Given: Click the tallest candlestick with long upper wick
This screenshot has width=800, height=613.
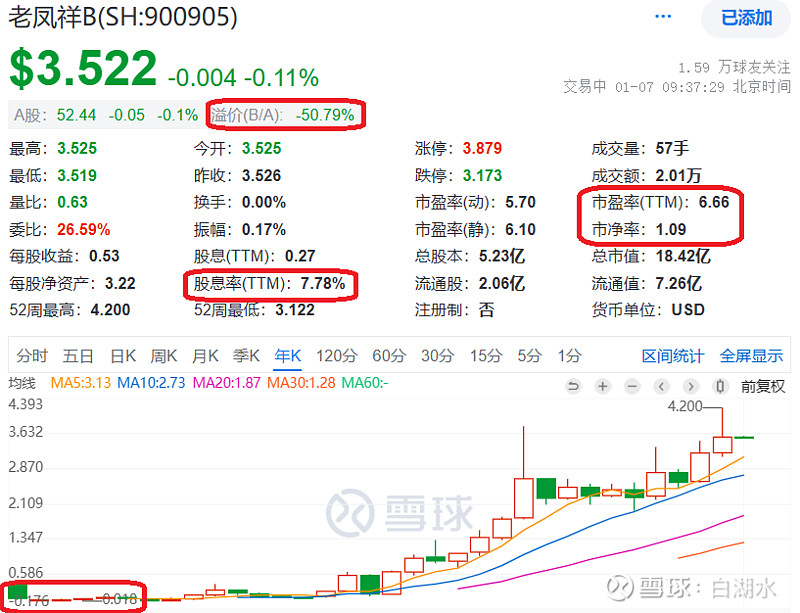Looking at the screenshot, I should pyautogui.click(x=523, y=473).
